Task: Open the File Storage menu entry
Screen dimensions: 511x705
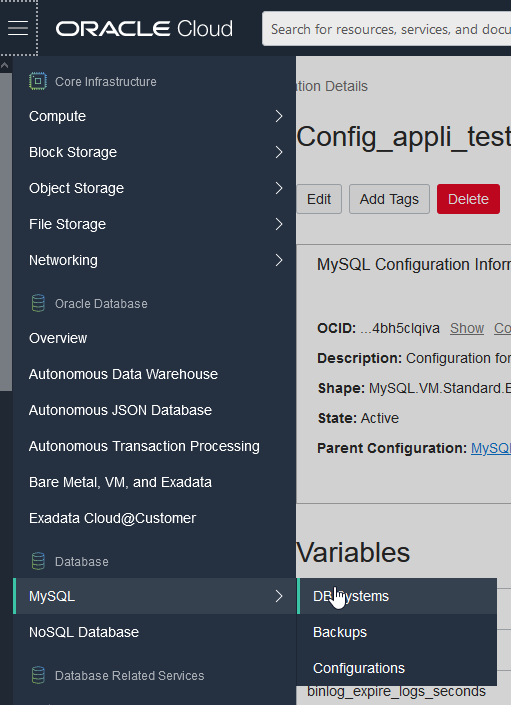Action: [x=155, y=224]
